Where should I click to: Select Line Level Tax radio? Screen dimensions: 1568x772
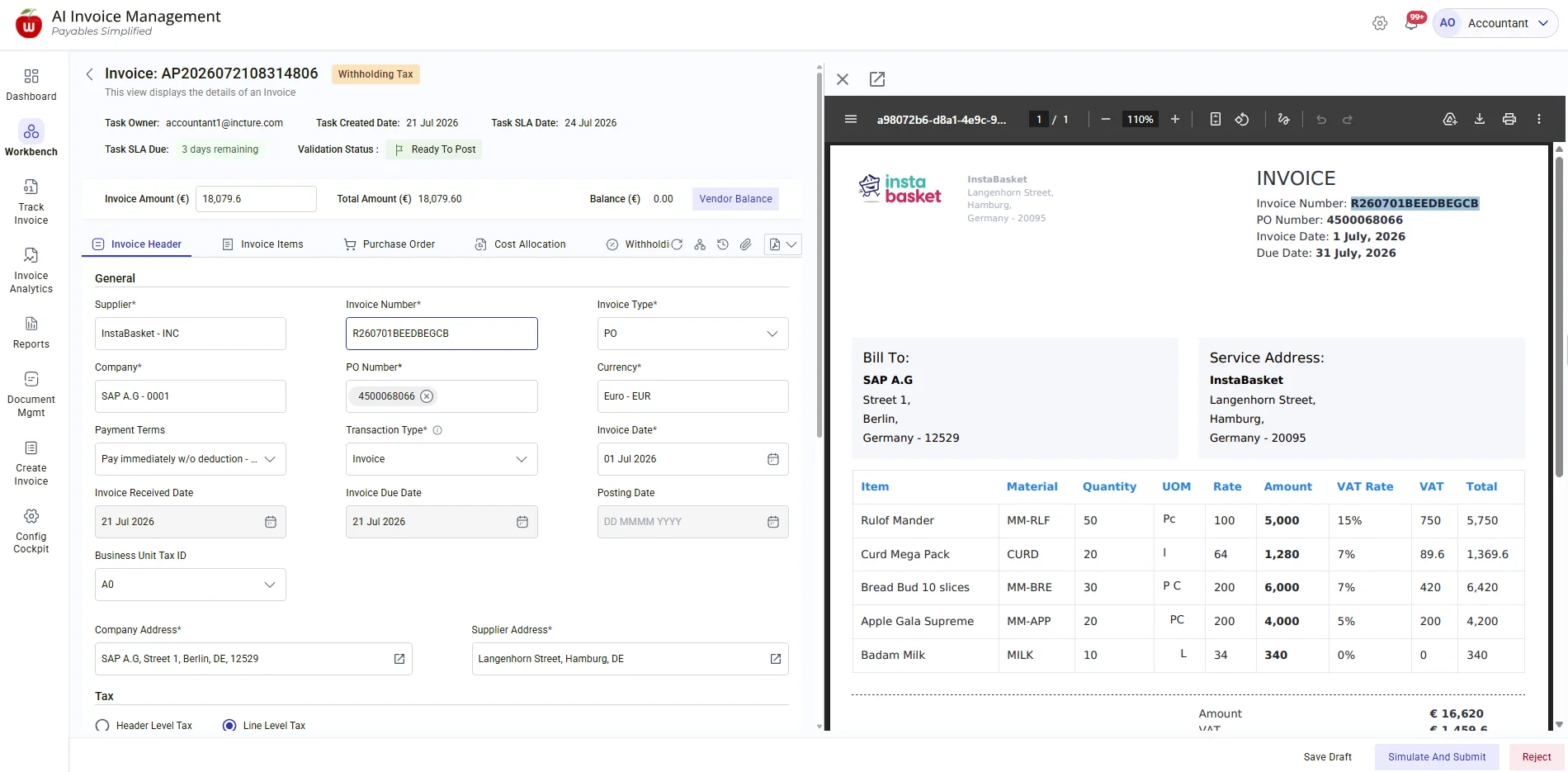[x=229, y=726]
